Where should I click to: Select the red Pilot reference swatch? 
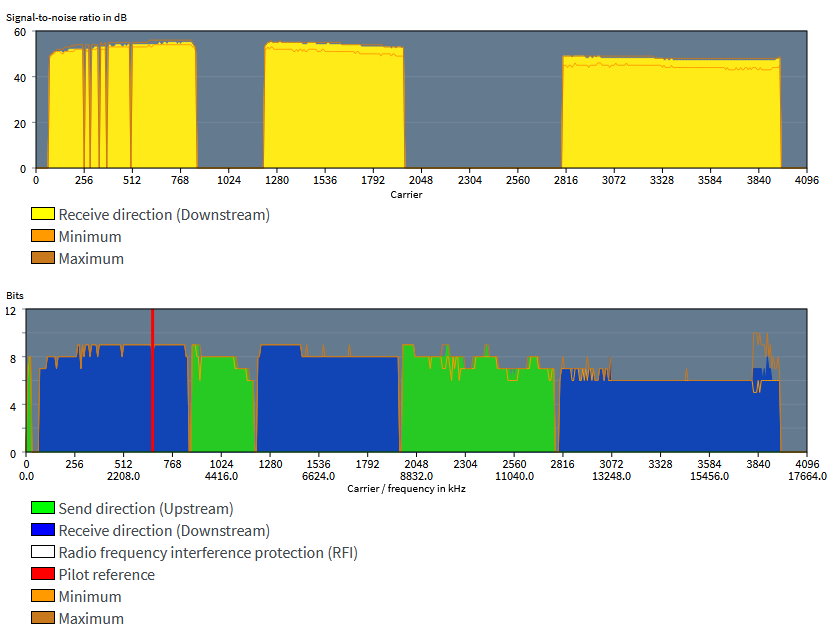43,575
